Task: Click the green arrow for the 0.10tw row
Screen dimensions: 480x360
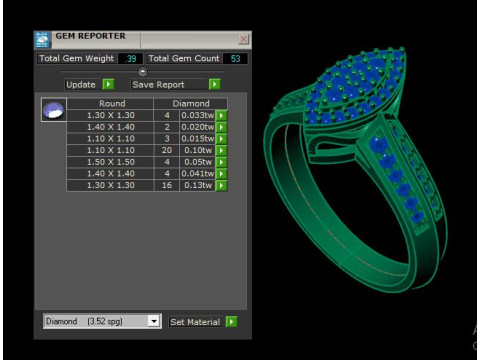Action: click(221, 150)
